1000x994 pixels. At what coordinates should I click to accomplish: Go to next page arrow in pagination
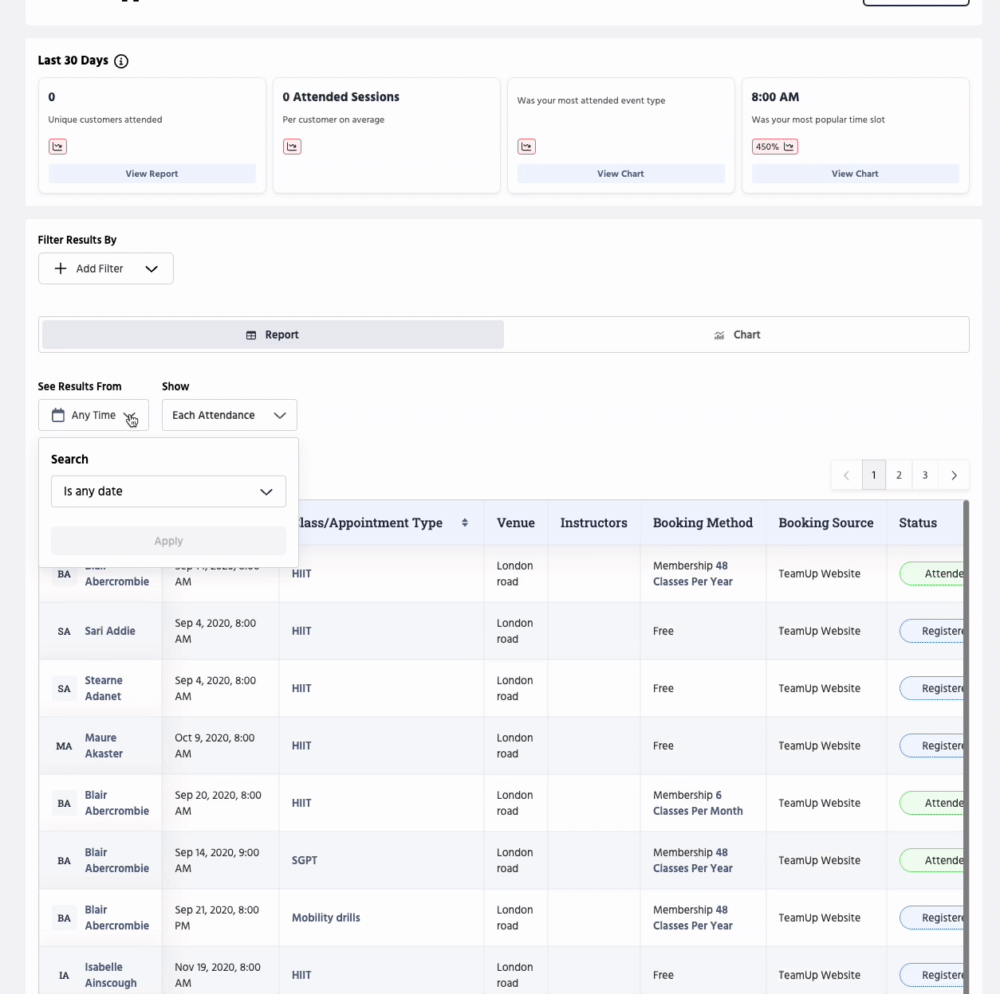tap(954, 475)
